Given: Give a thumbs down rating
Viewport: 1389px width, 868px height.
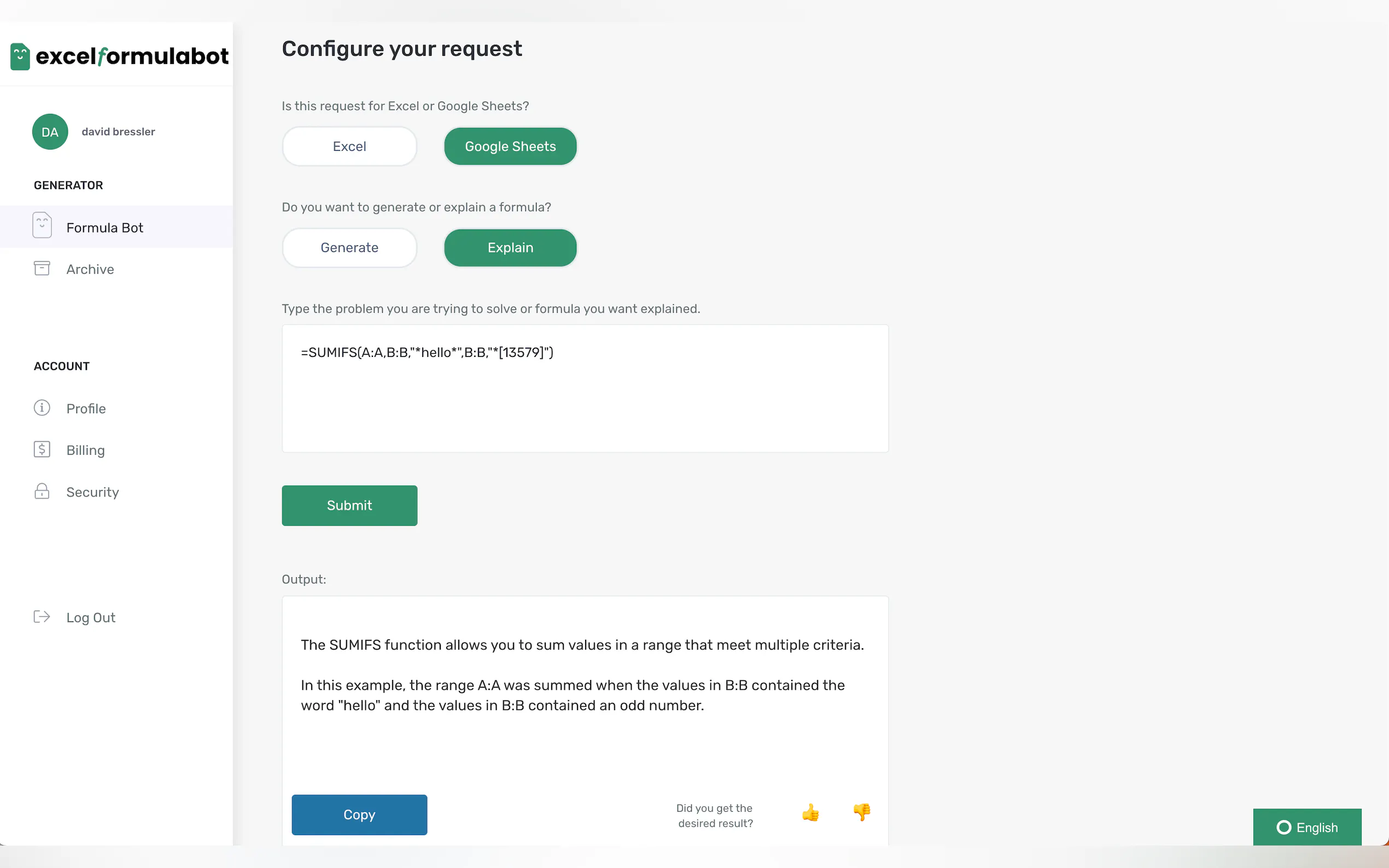Looking at the screenshot, I should click(x=862, y=812).
